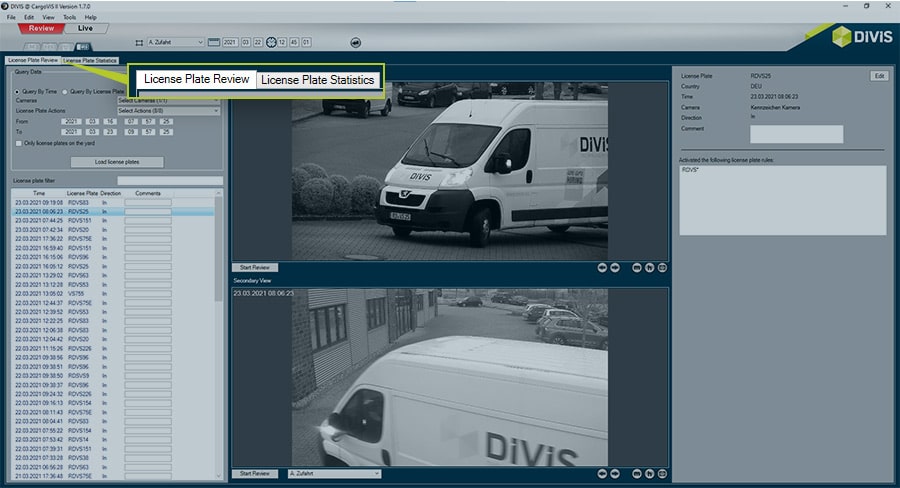Click Start Review under the primary view
The image size is (900, 488).
255,268
